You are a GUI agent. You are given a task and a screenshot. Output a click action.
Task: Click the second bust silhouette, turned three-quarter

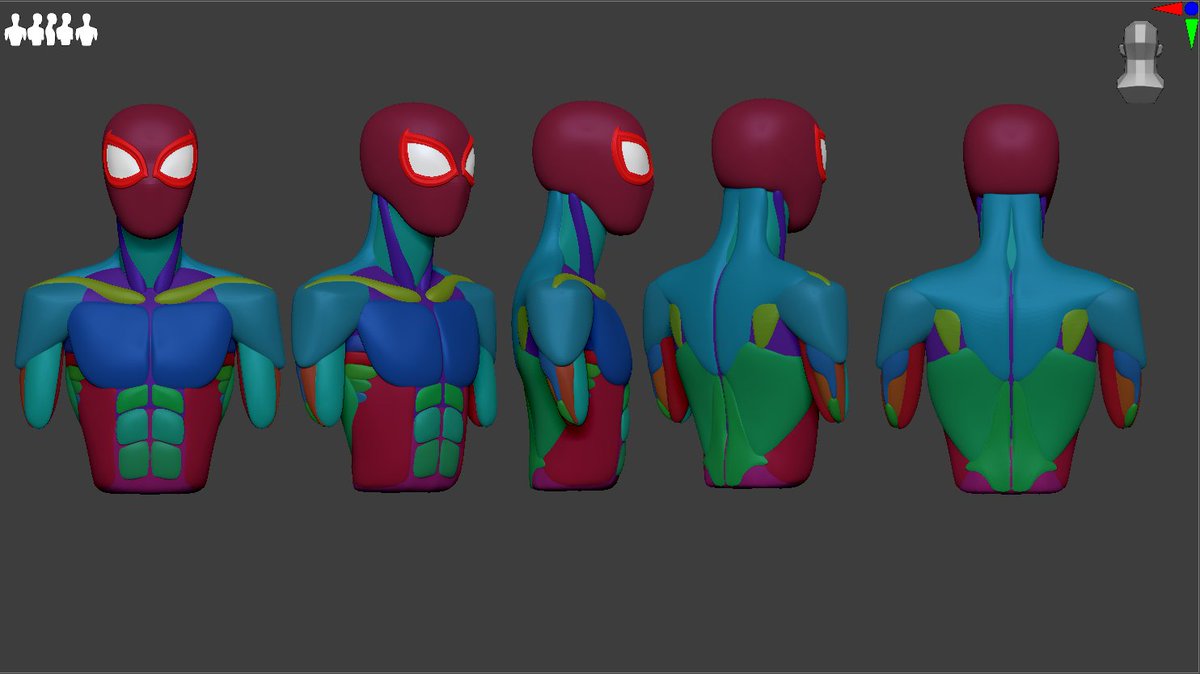[36, 30]
